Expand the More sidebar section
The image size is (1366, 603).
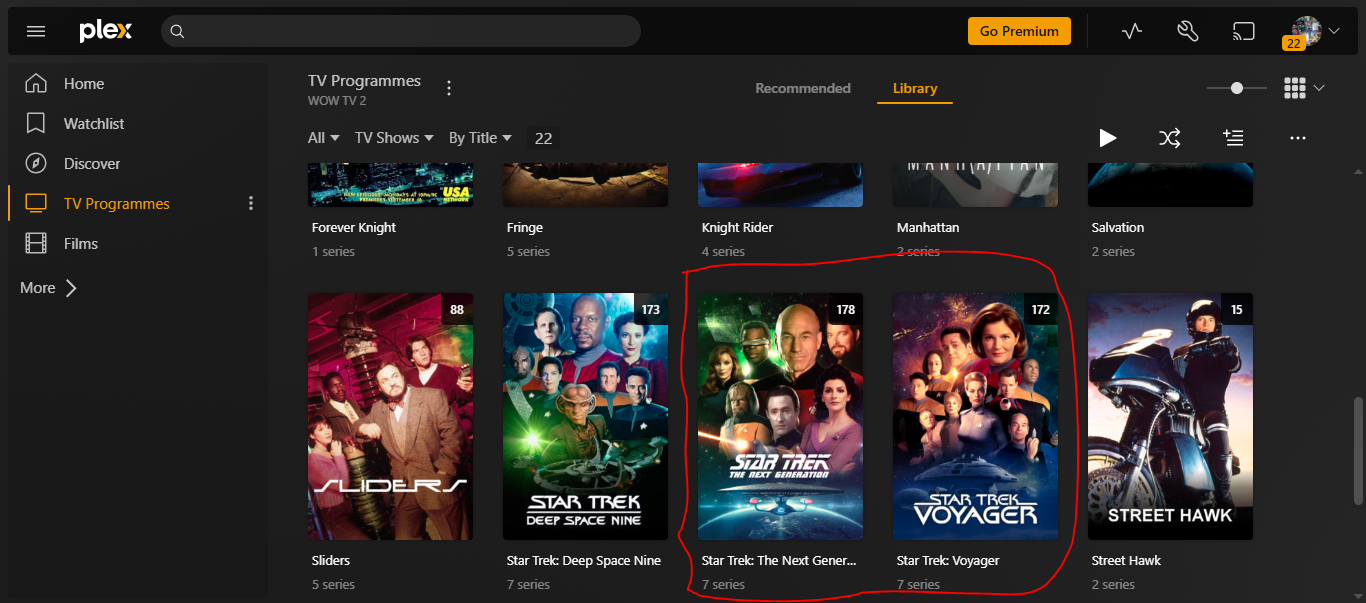pyautogui.click(x=48, y=288)
